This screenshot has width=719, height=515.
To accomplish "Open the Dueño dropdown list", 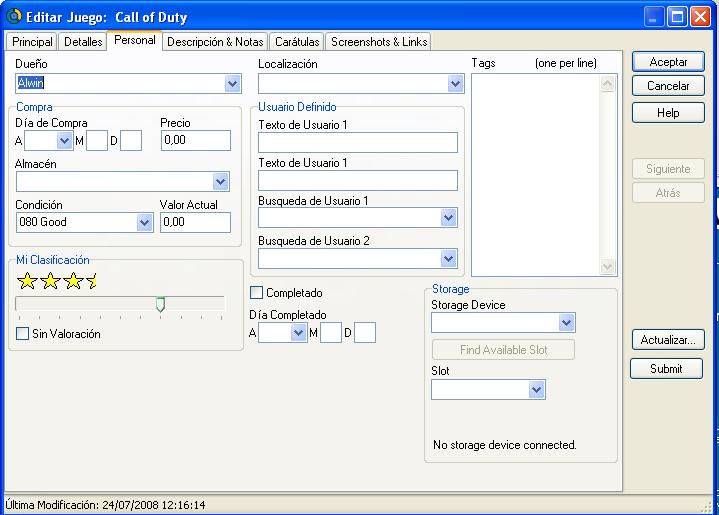I will pyautogui.click(x=232, y=83).
